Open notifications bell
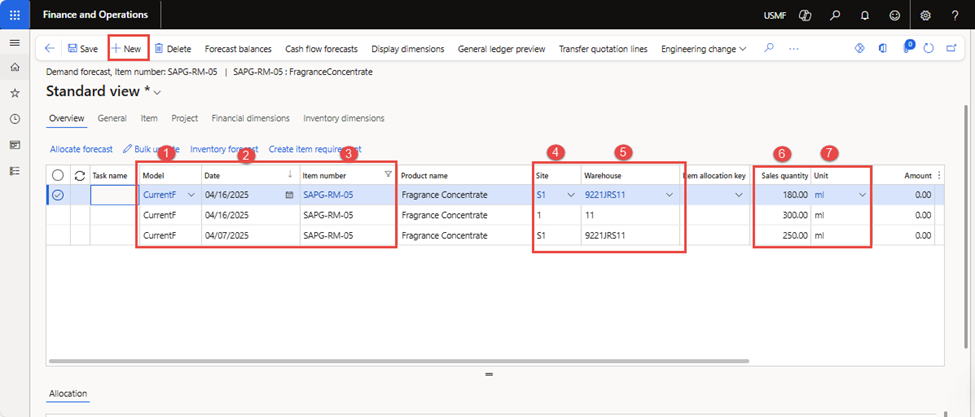Viewport: 975px width, 417px height. pos(864,15)
